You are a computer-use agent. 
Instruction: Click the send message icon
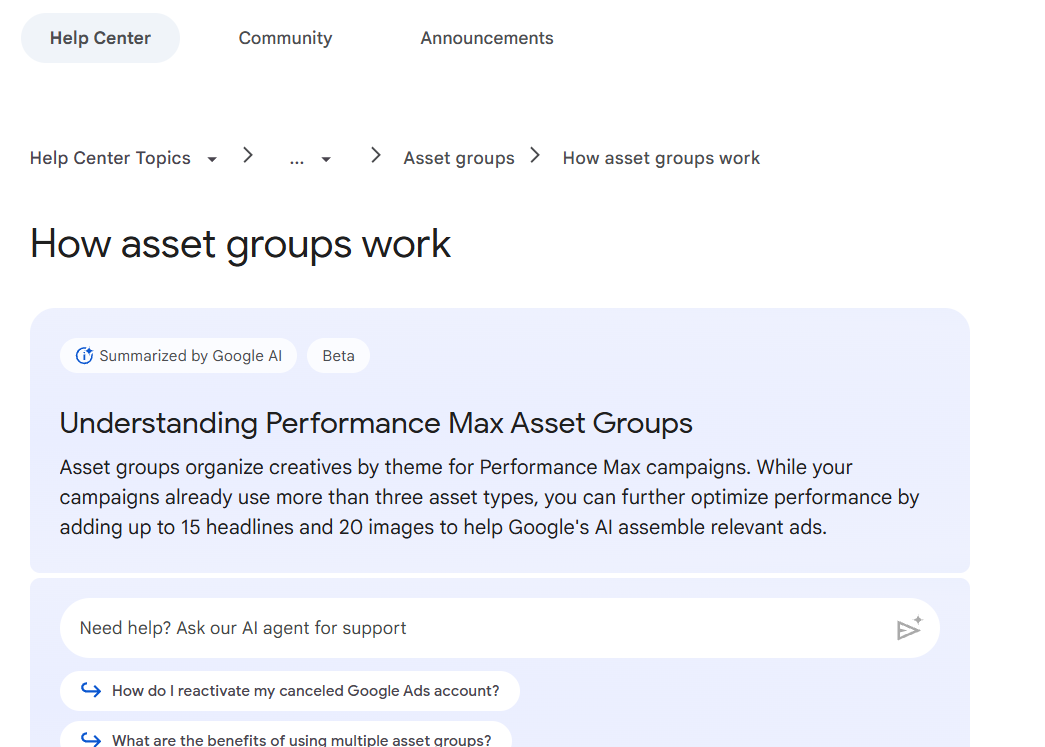click(x=909, y=628)
